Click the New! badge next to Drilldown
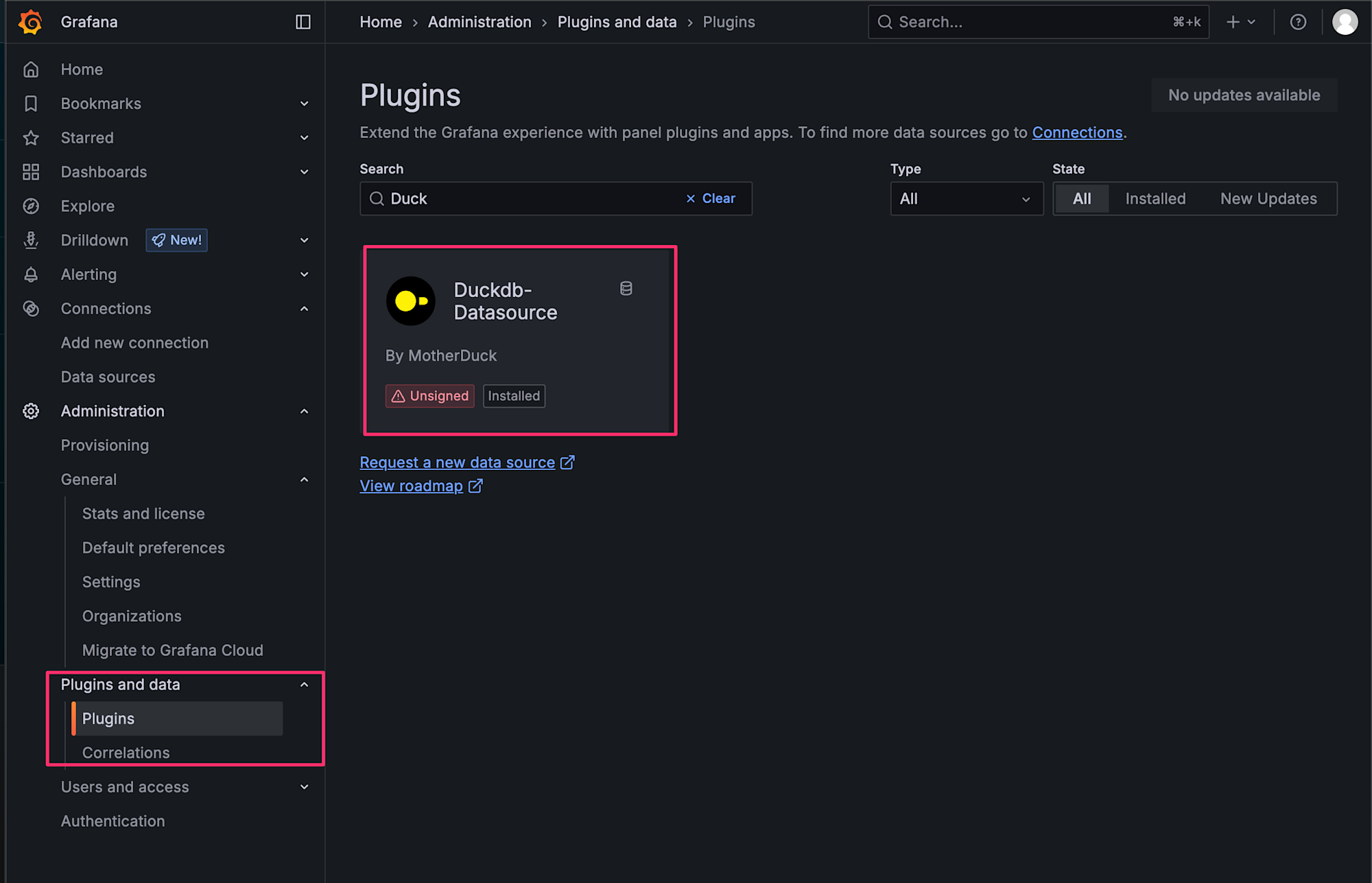1372x883 pixels. (x=177, y=240)
